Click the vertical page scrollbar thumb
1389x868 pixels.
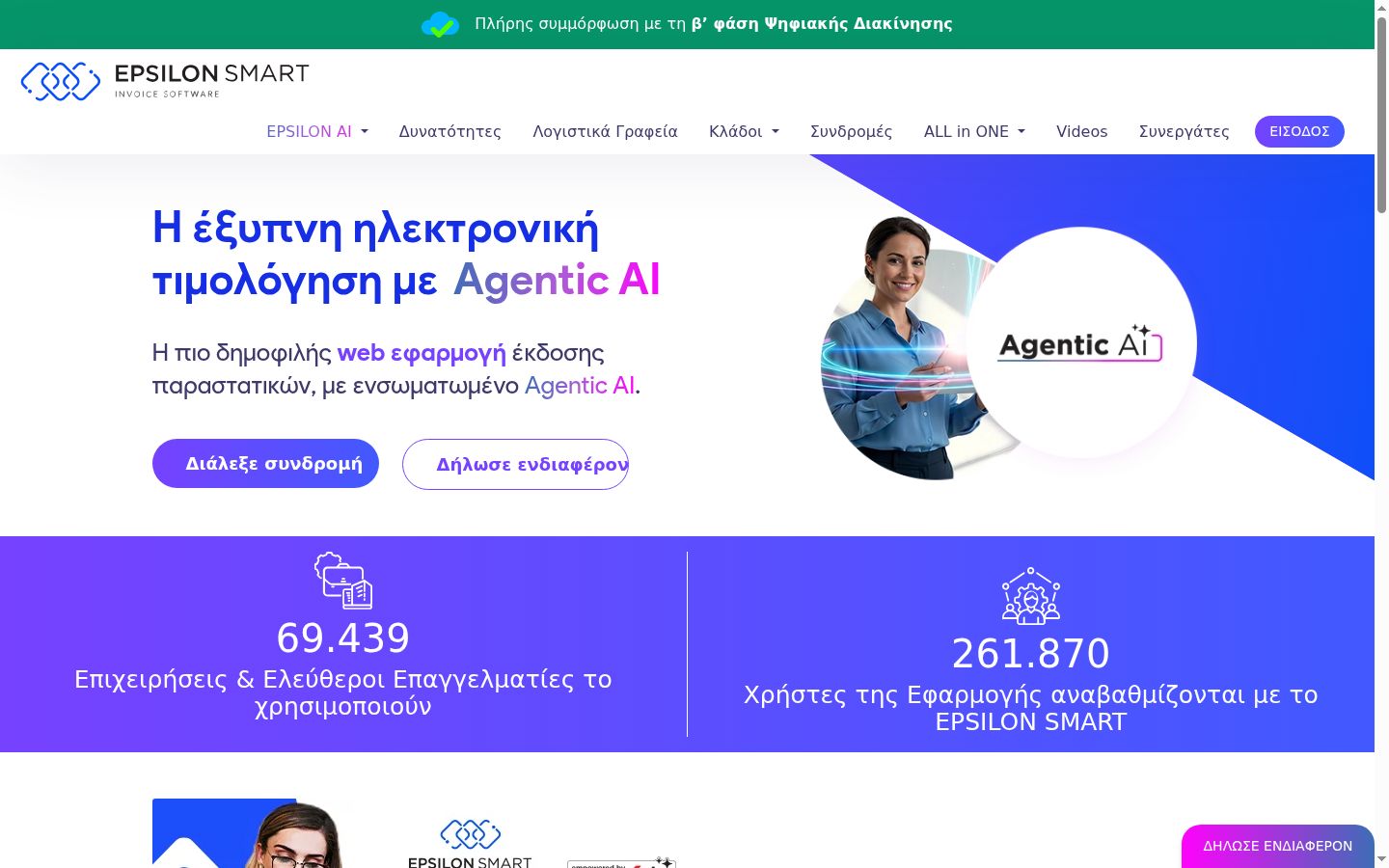(x=1381, y=116)
